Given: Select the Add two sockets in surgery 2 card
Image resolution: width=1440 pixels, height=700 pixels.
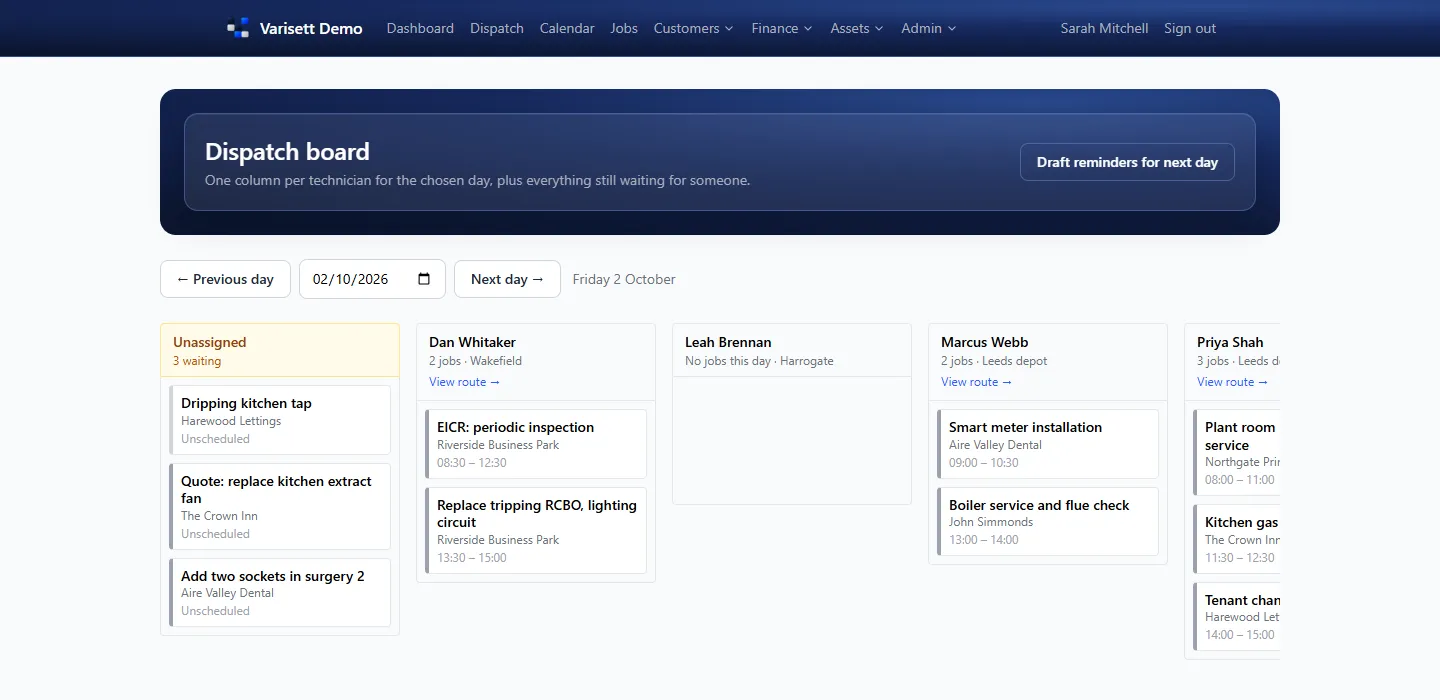Looking at the screenshot, I should [280, 592].
